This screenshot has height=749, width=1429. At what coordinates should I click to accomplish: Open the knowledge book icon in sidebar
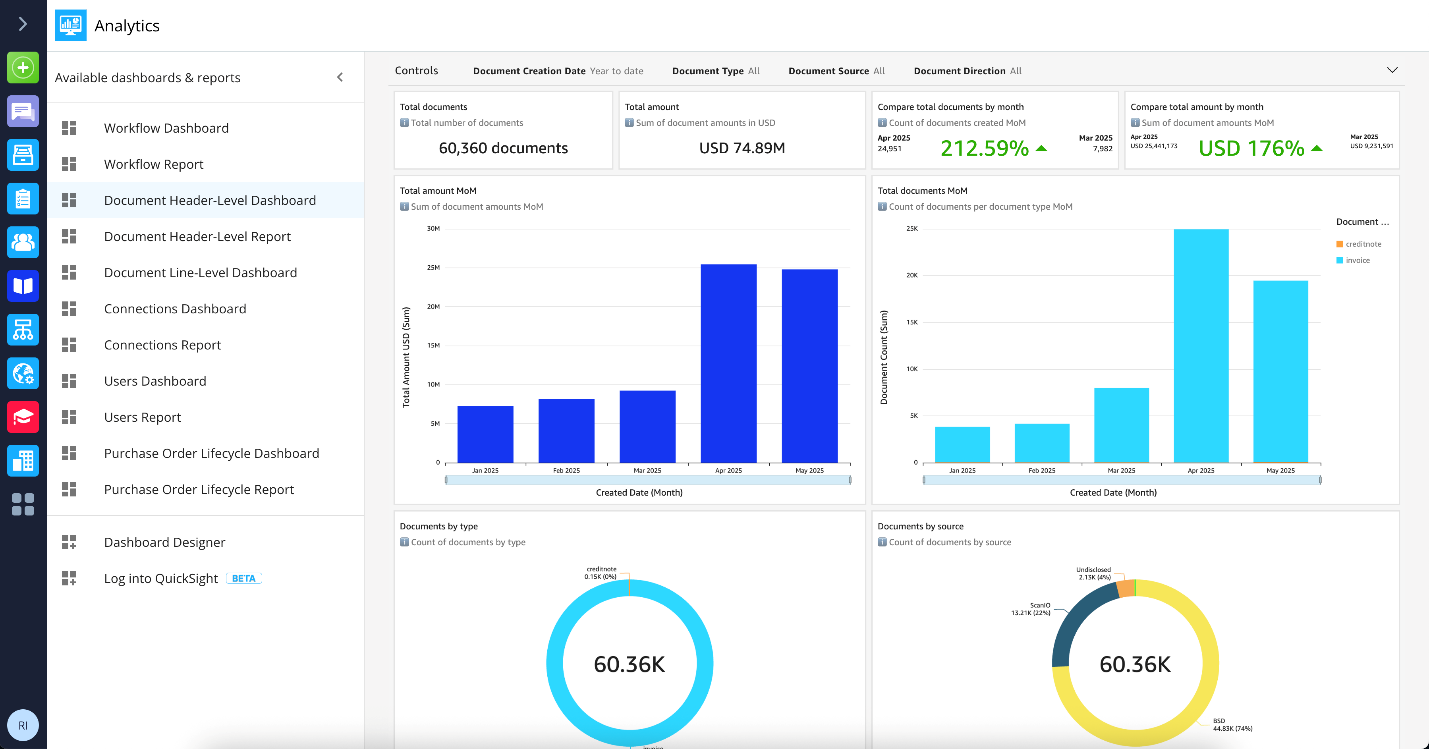coord(23,286)
